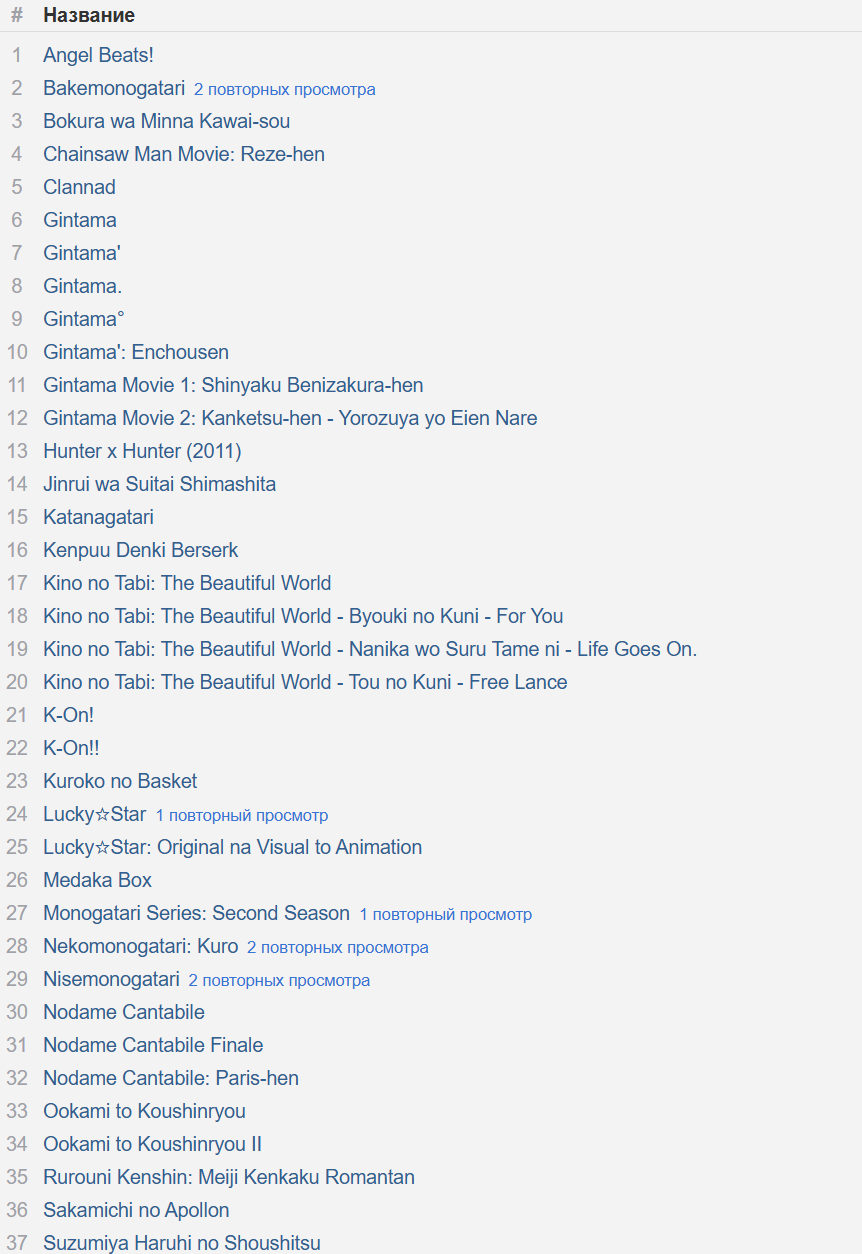The height and width of the screenshot is (1254, 862).
Task: Click Sakamichi no Apollon title
Action: tap(136, 1210)
